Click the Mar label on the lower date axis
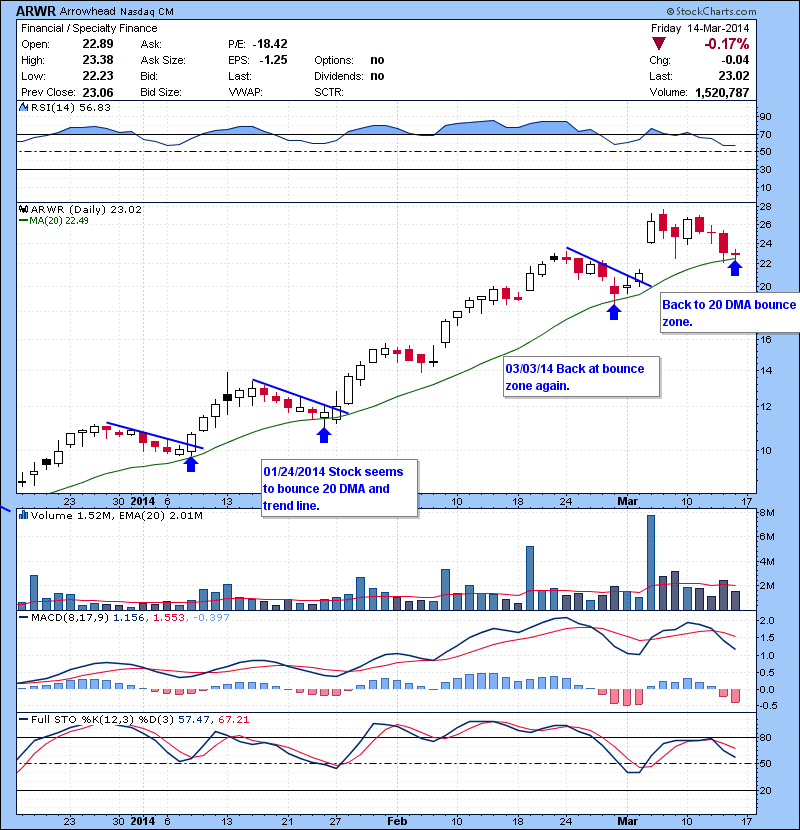 (x=627, y=821)
